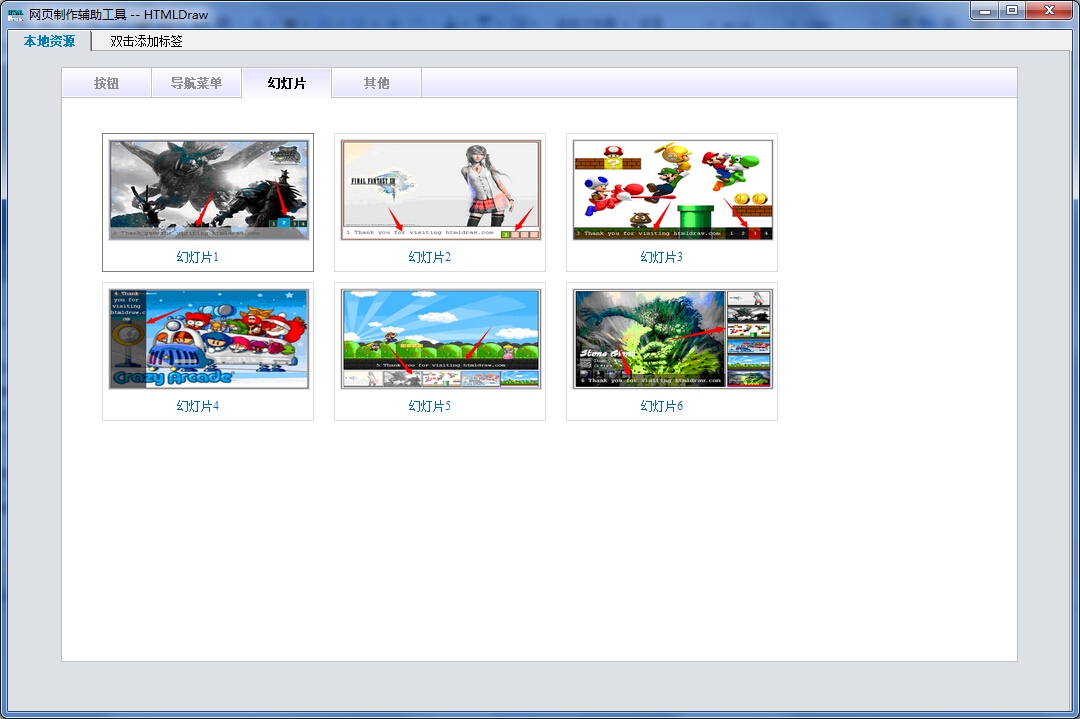1080x719 pixels.
Task: Maximize the HTMLDraw window
Action: 1013,10
